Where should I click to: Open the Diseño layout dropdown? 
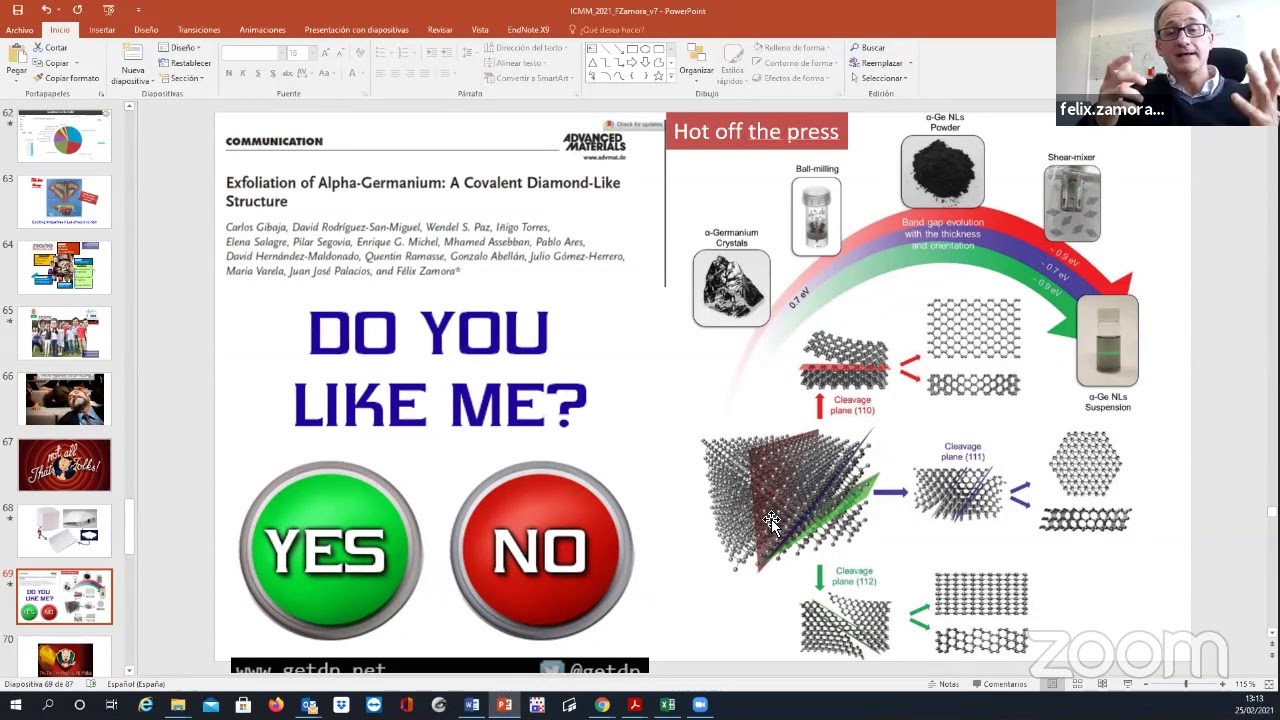click(x=180, y=47)
